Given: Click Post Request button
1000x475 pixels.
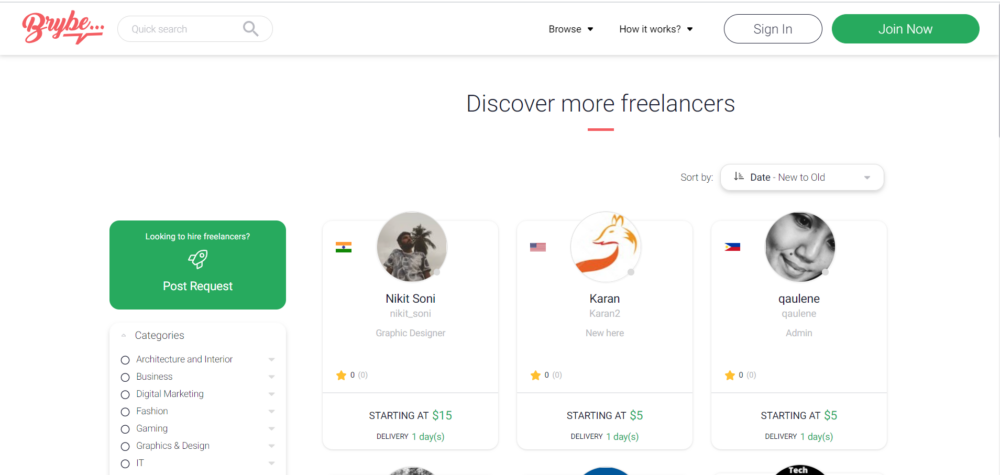Looking at the screenshot, I should point(198,265).
